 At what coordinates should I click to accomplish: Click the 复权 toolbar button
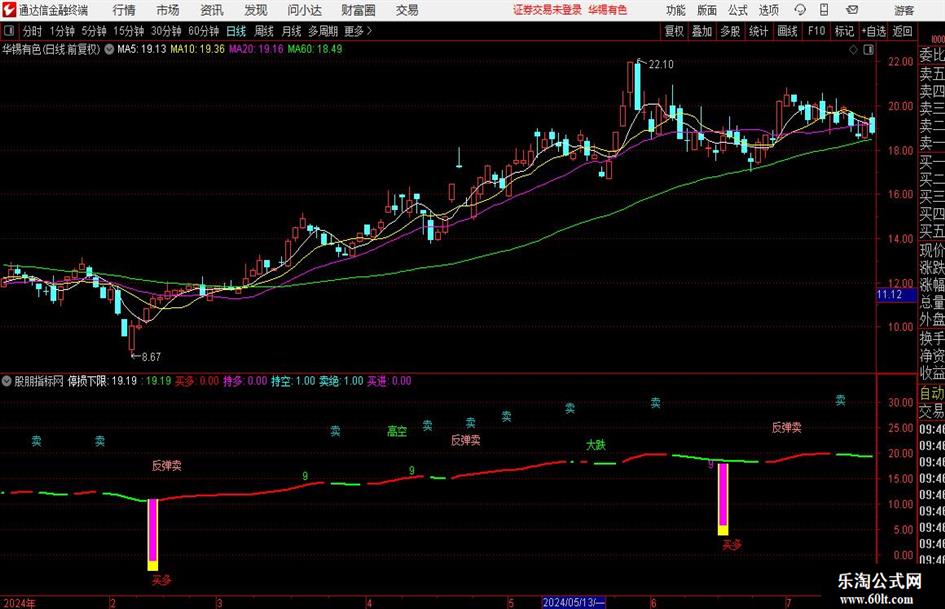[x=674, y=31]
